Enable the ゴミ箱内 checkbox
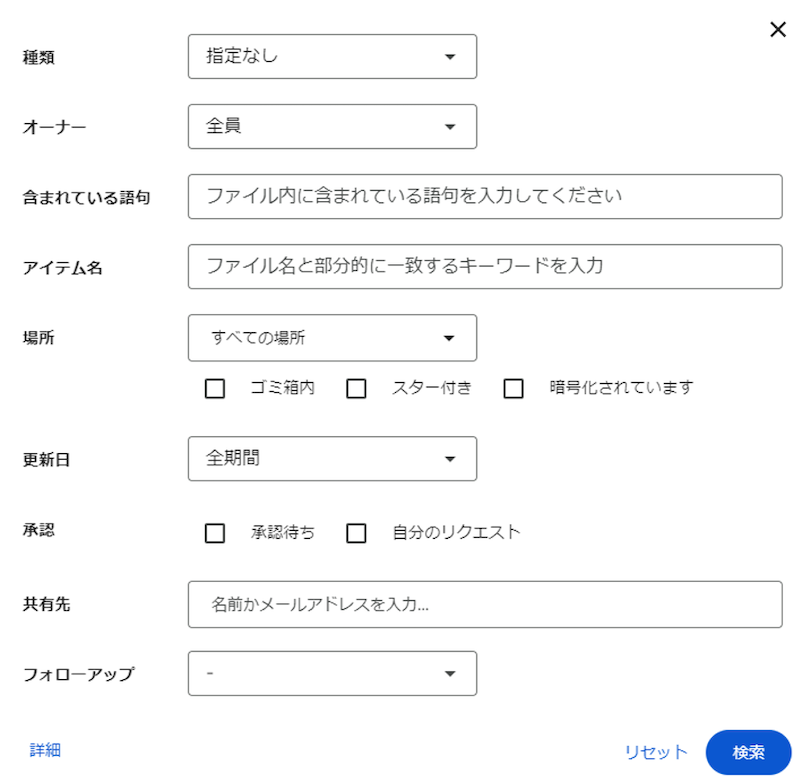 [214, 389]
